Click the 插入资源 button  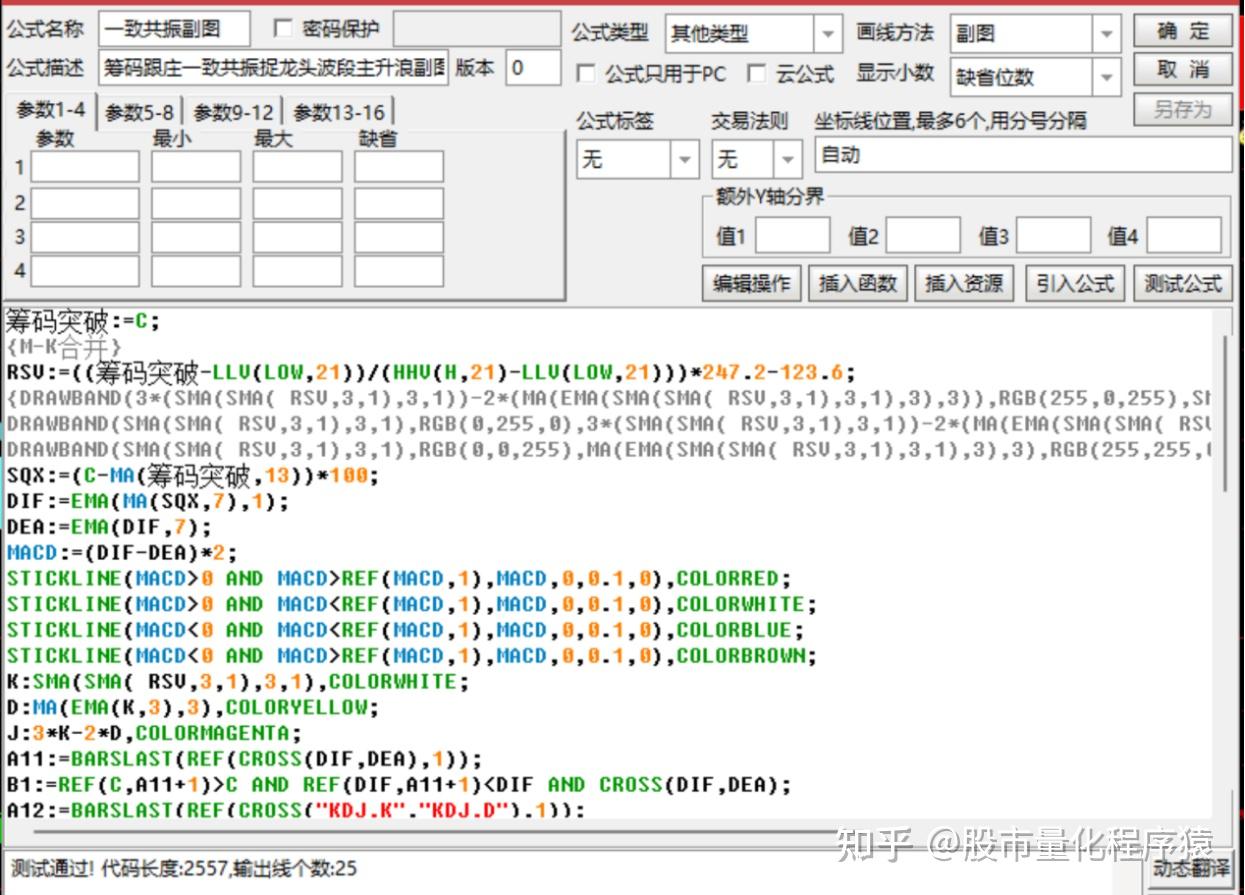(964, 284)
